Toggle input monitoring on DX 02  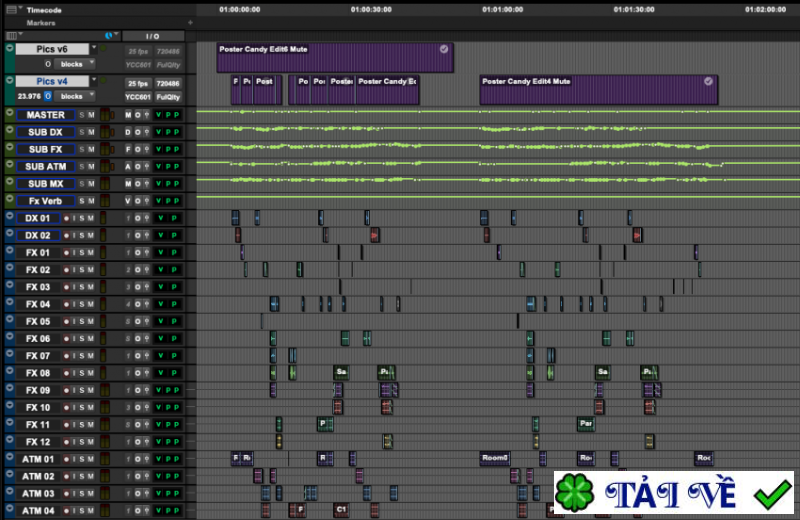[75, 235]
